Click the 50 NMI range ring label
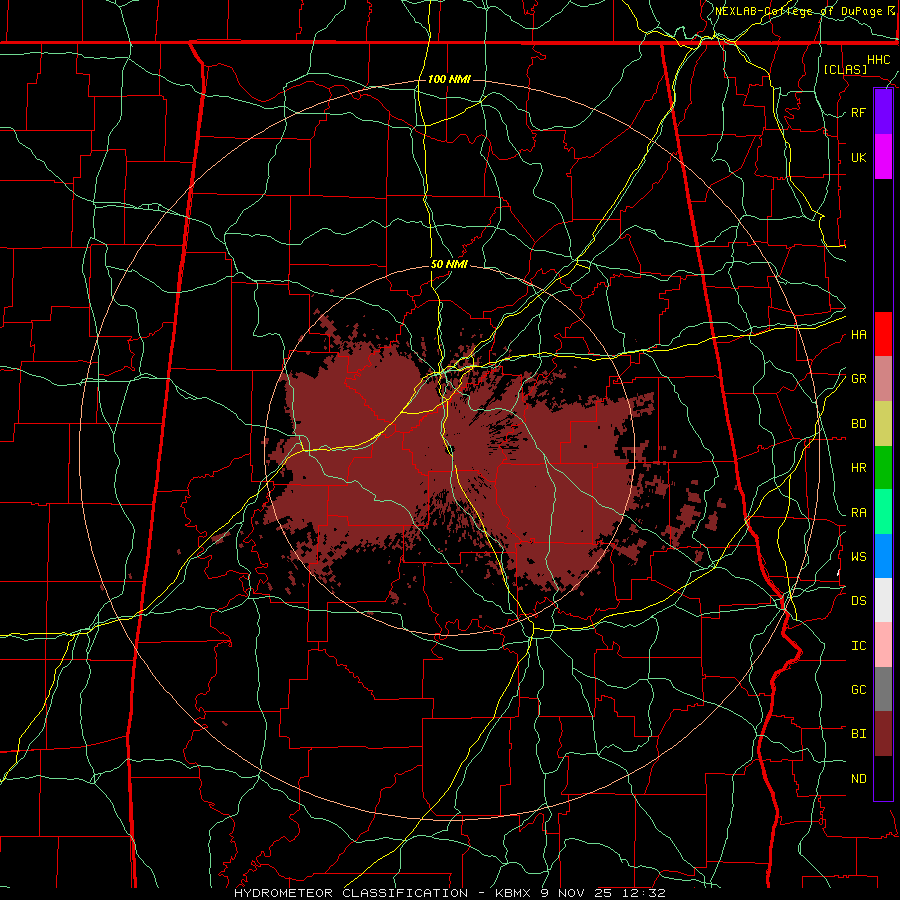The image size is (900, 900). click(x=449, y=264)
